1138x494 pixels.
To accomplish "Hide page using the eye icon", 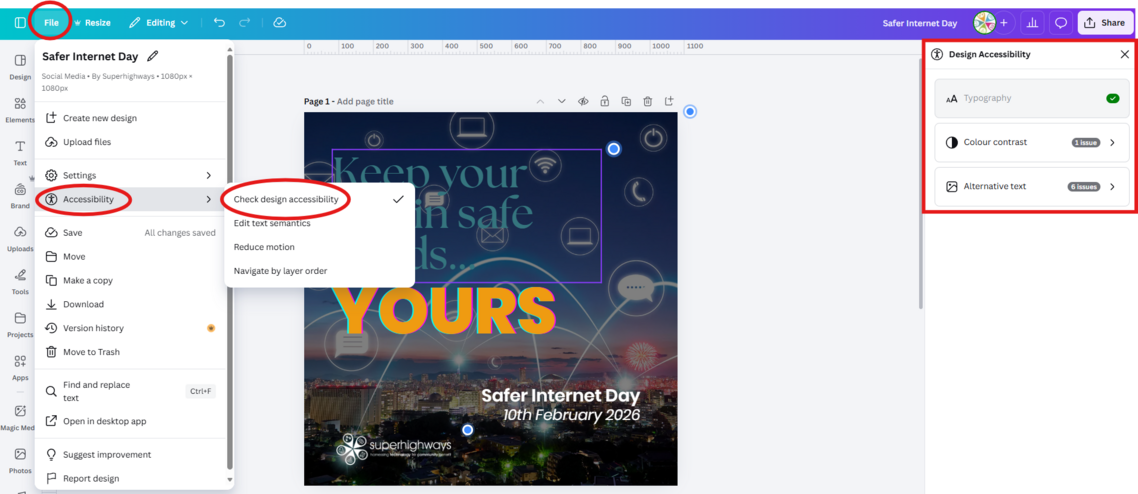I will (x=583, y=102).
